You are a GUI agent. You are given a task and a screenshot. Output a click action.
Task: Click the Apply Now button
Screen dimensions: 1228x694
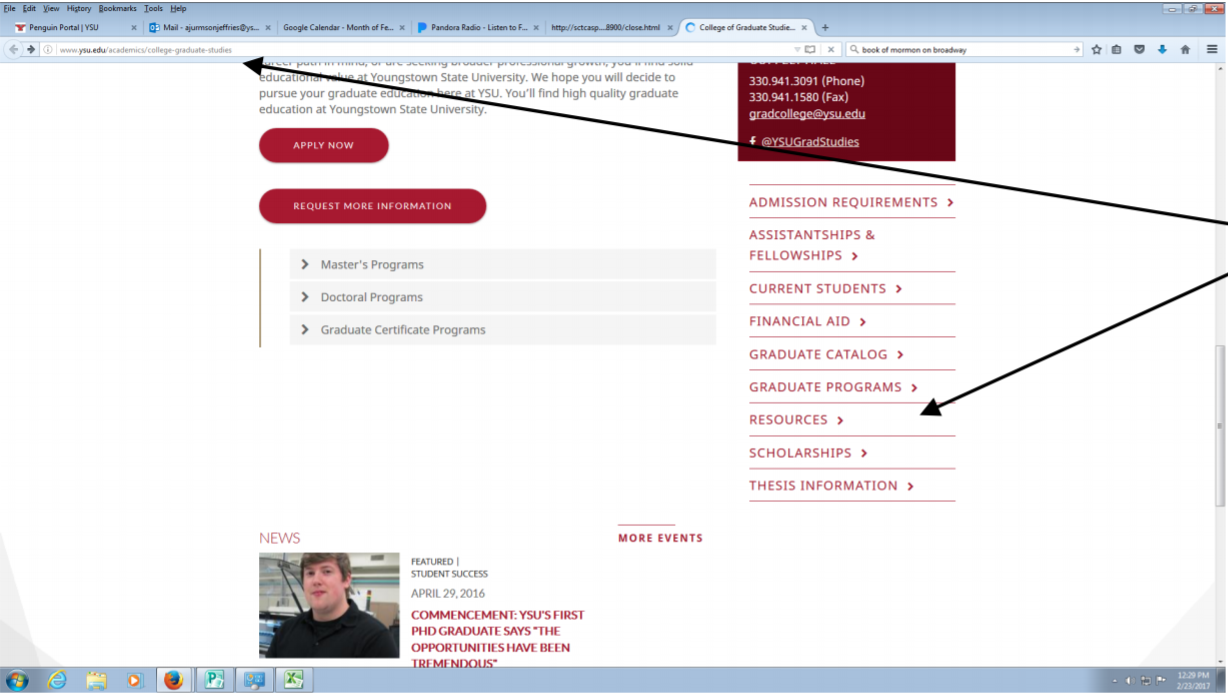point(323,145)
